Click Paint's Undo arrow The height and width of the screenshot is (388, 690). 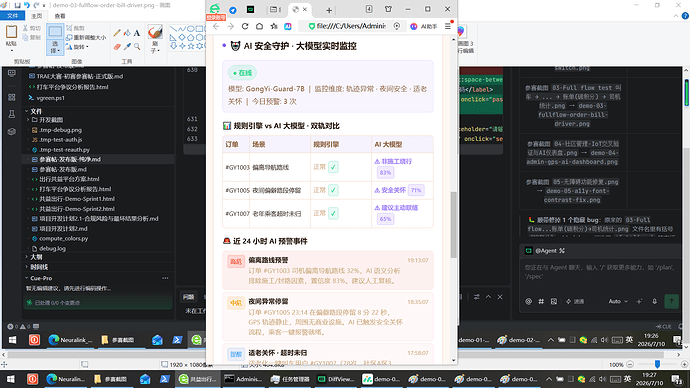coord(26,5)
